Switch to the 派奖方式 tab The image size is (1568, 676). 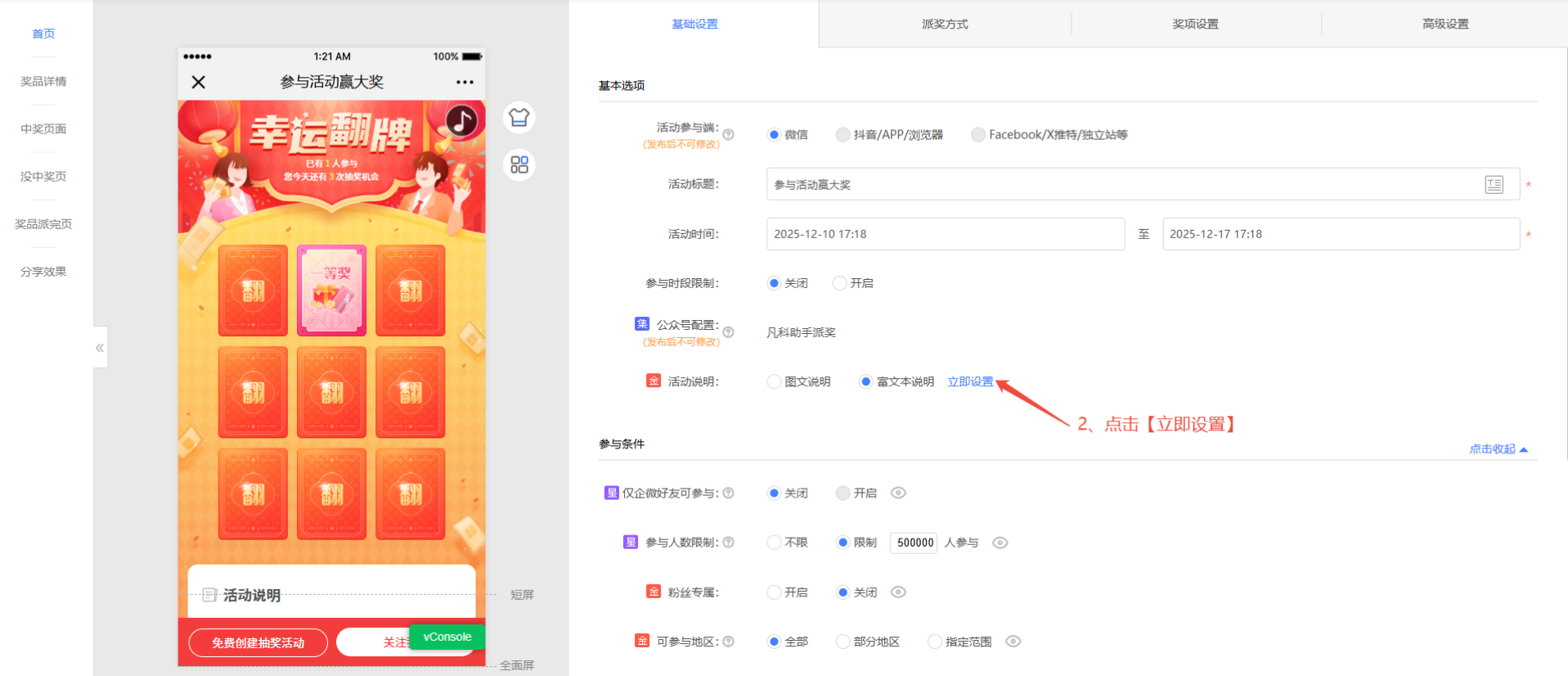945,24
